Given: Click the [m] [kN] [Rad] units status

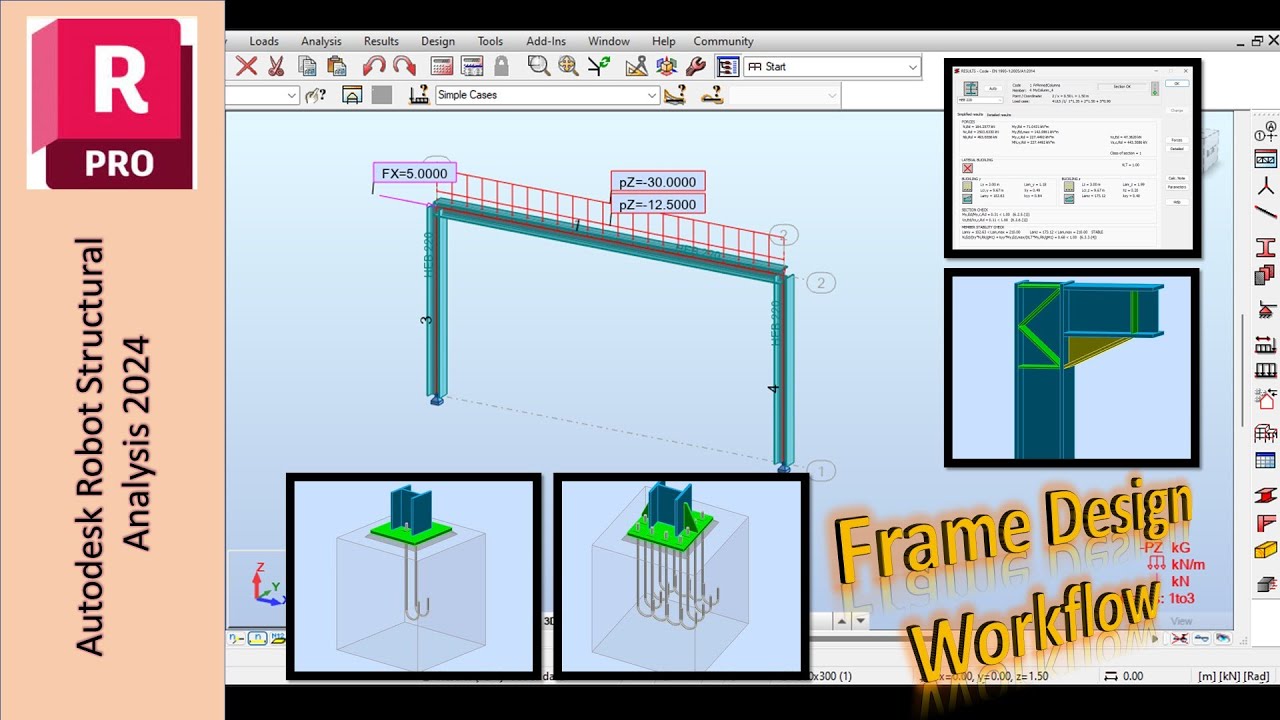Looking at the screenshot, I should click(1234, 676).
